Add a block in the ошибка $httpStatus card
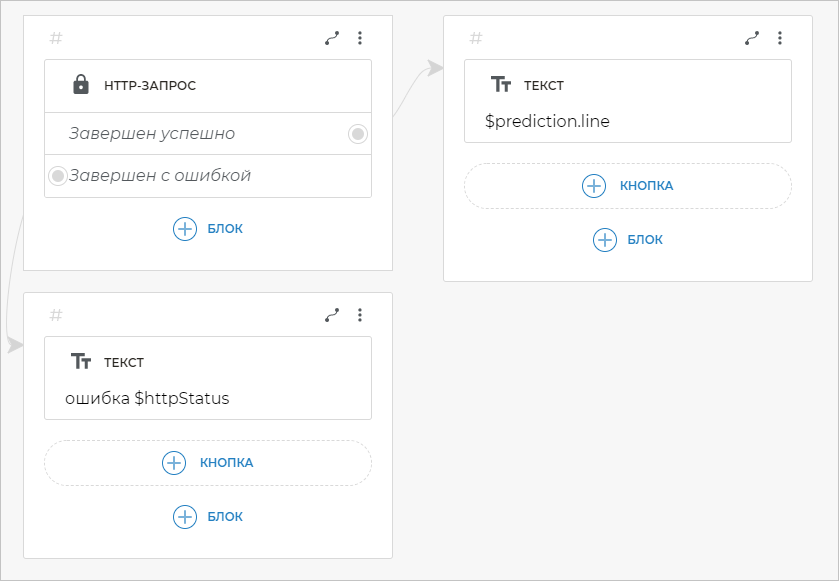The image size is (839, 581). 208,517
